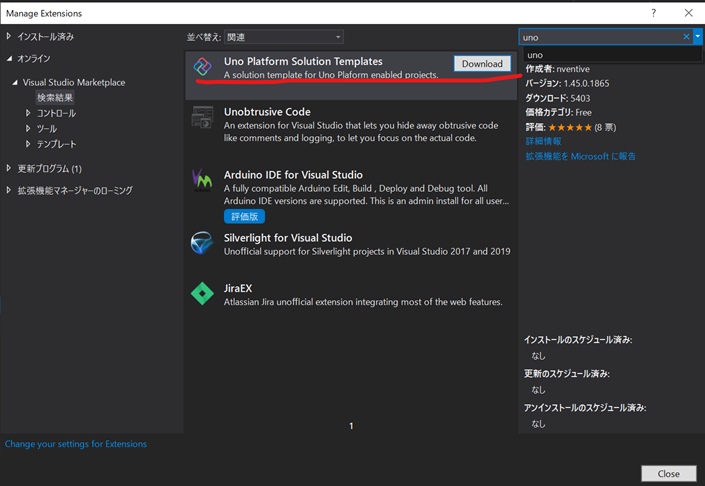This screenshot has width=705, height=486.
Task: Click the Arduino IDE extension icon
Action: [202, 180]
